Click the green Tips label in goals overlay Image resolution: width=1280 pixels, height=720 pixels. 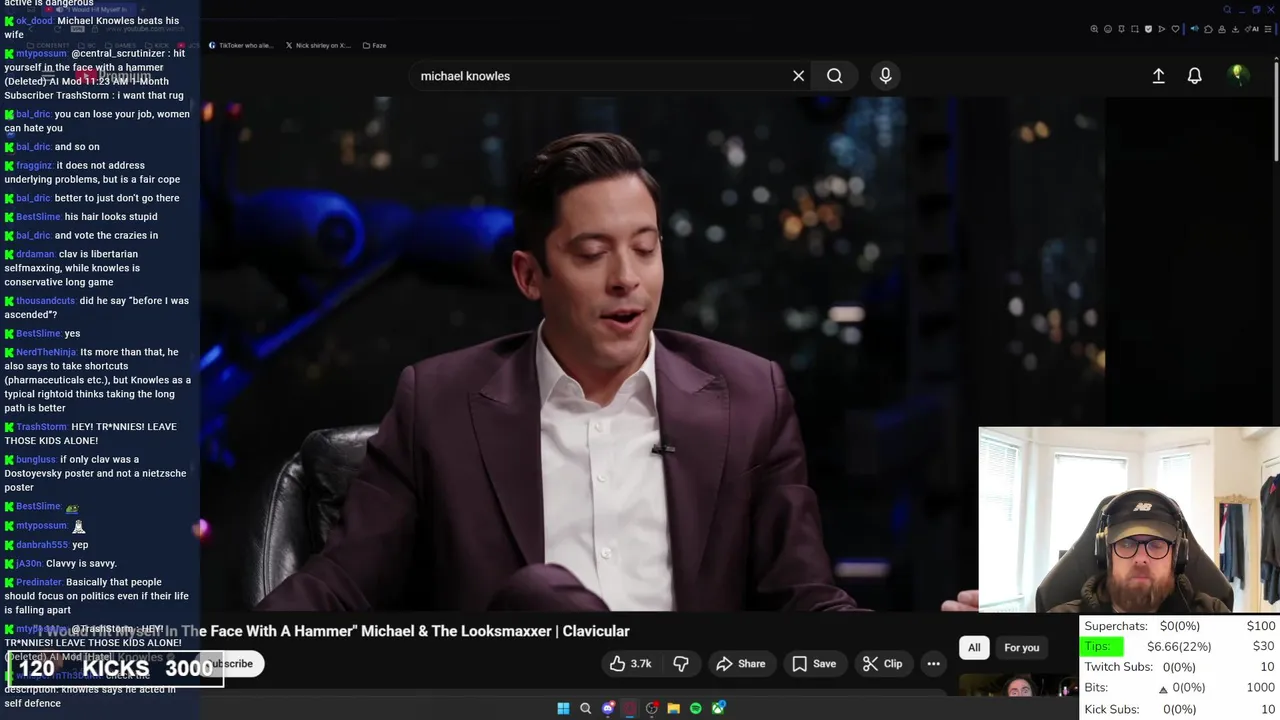tap(1103, 646)
